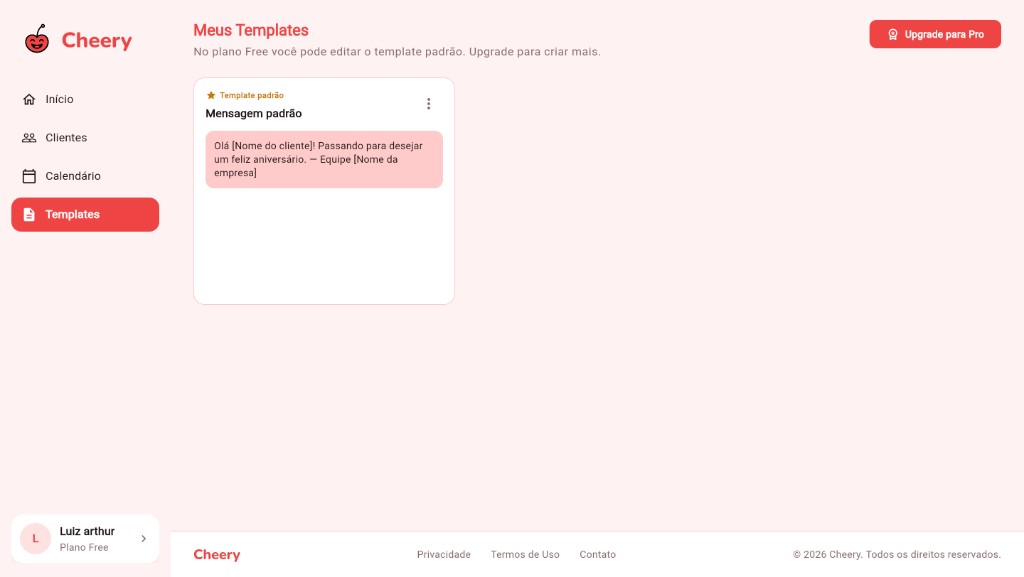This screenshot has height=577, width=1024.
Task: Click the Cheery wordmark in the sidebar
Action: pos(97,40)
